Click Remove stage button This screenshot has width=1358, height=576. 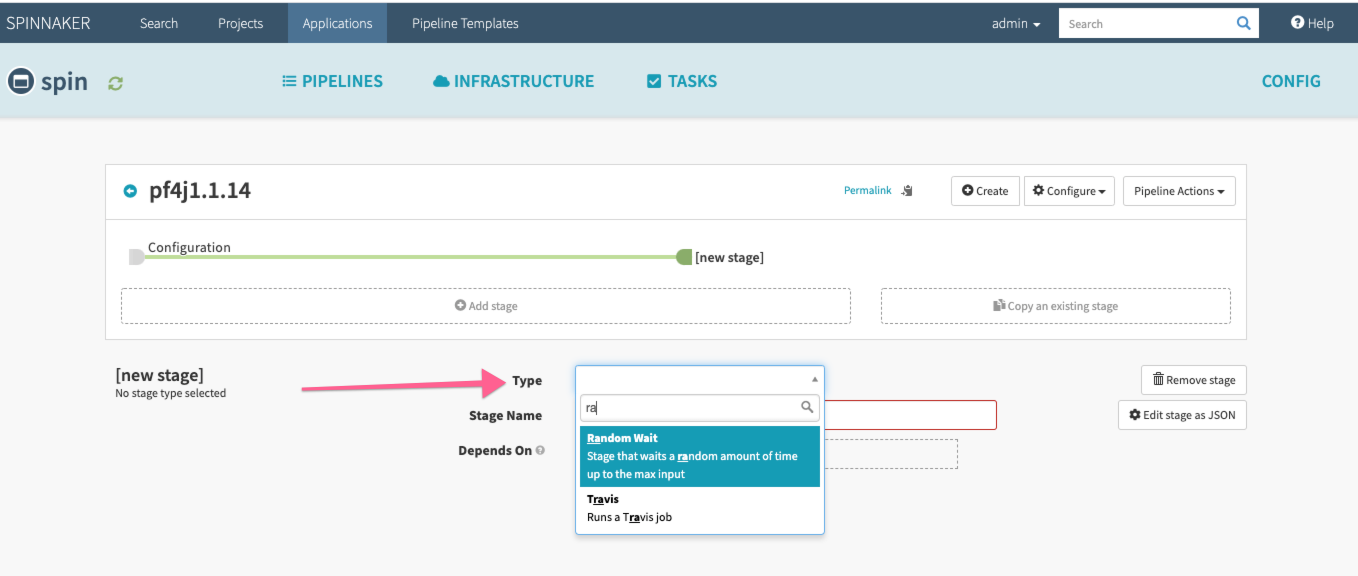click(1194, 380)
